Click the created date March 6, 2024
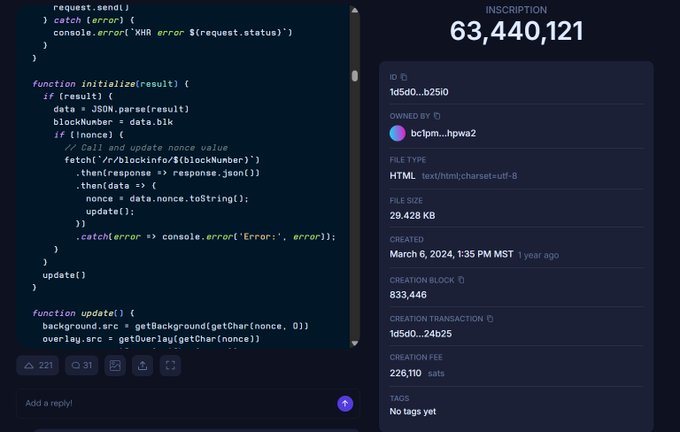 coord(451,254)
